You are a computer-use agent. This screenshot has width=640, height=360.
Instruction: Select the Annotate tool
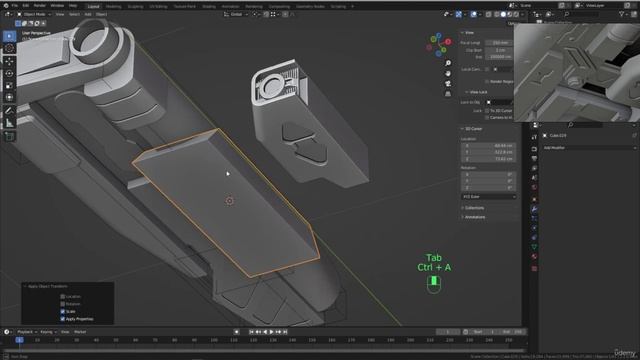click(9, 111)
